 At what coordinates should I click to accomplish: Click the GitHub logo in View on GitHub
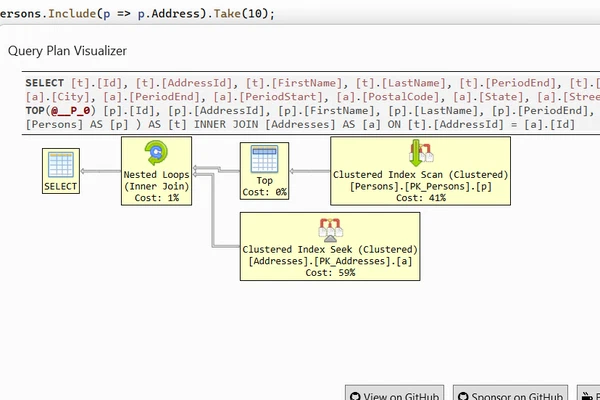coord(355,396)
